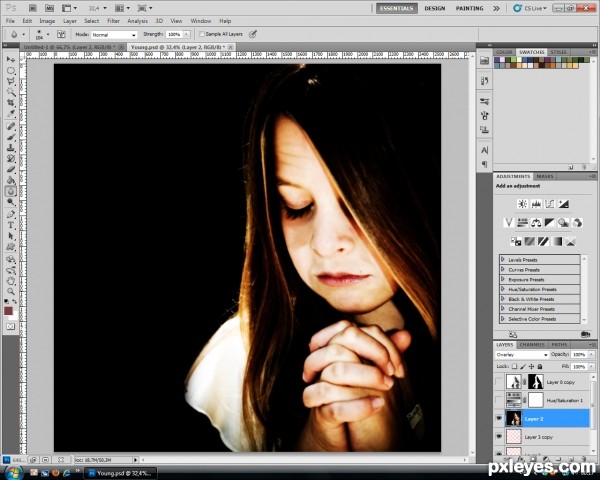This screenshot has width=600, height=480.
Task: Select the Zoom tool
Action: click(x=11, y=292)
